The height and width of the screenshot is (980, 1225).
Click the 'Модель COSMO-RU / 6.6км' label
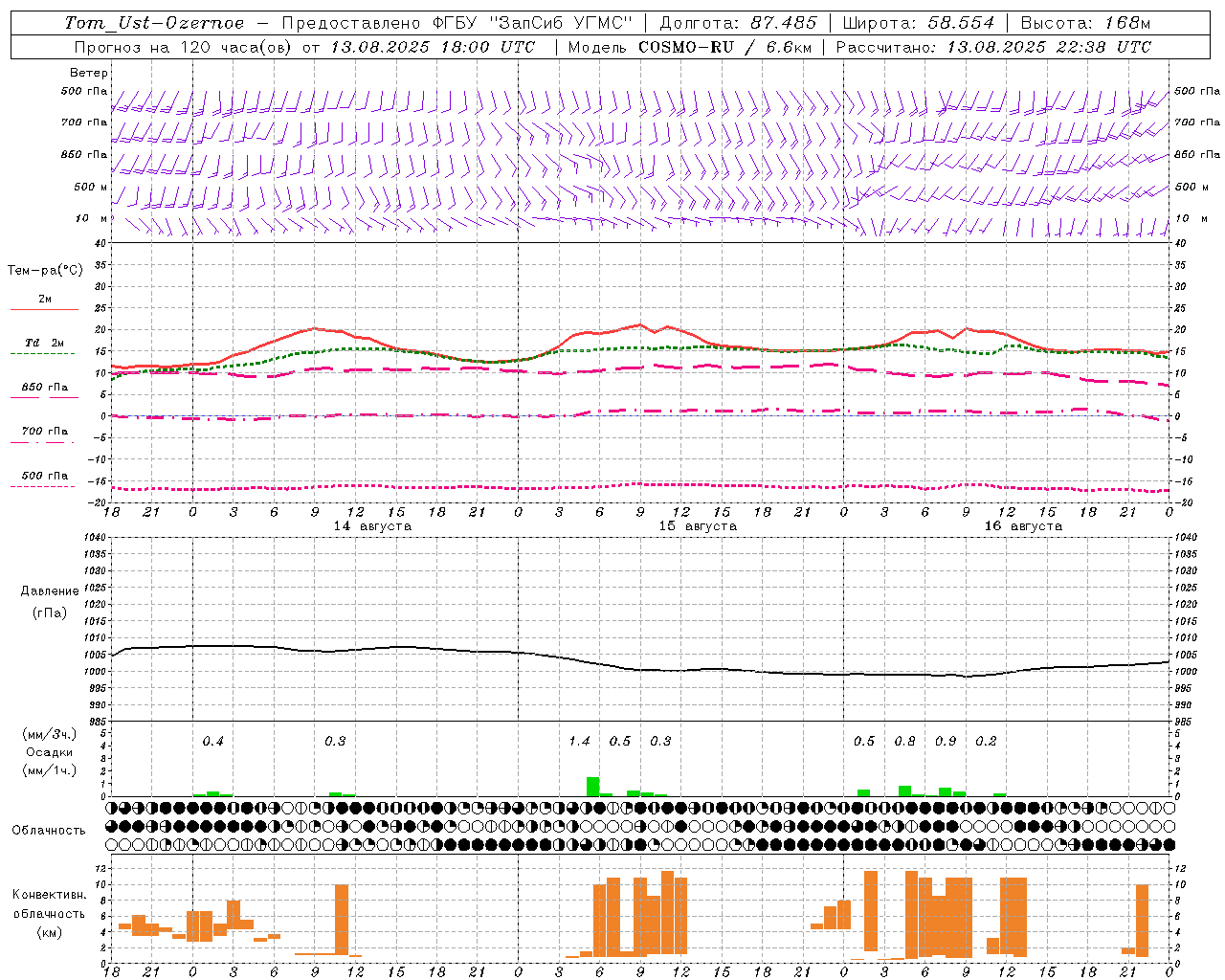(690, 47)
